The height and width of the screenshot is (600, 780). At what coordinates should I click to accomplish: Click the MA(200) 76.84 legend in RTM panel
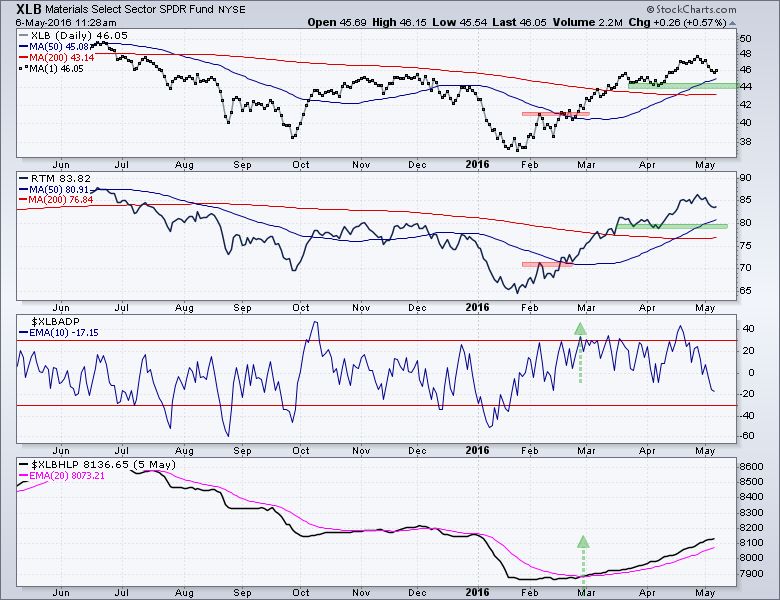click(56, 200)
